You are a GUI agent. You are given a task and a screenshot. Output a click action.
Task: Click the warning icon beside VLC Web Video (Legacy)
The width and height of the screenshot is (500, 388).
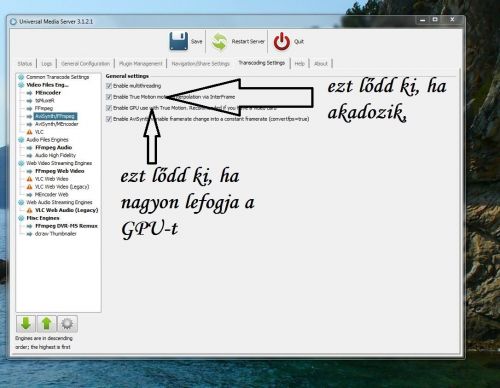point(29,187)
